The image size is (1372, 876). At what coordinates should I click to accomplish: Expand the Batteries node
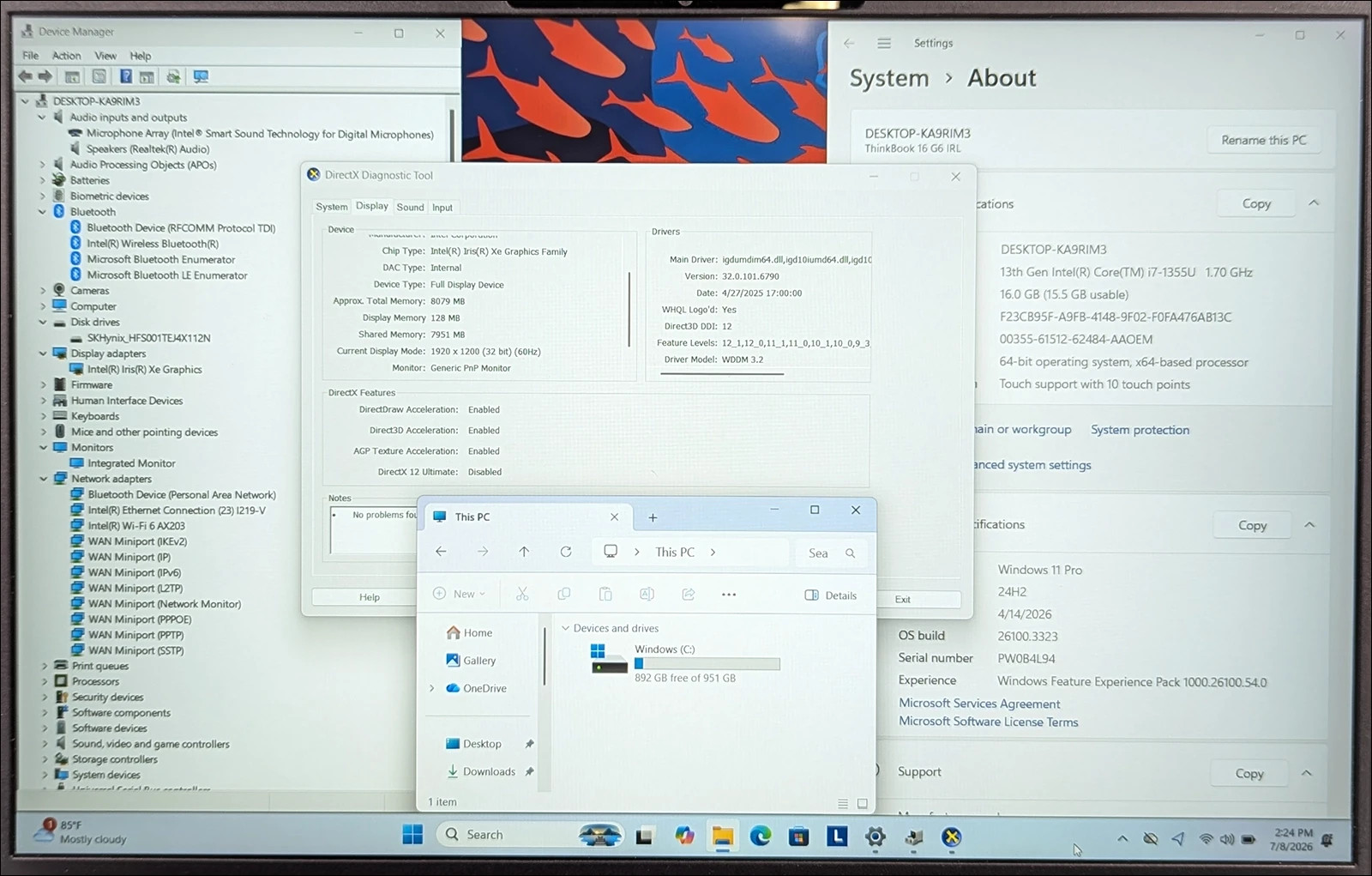42,180
